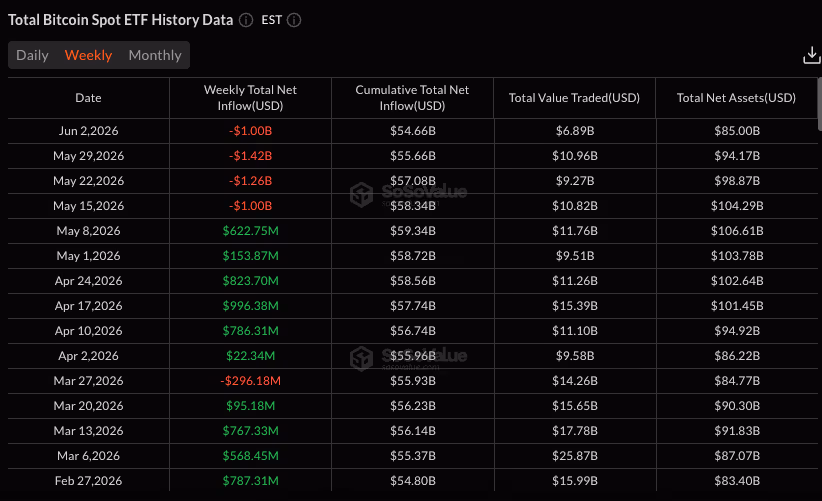Click the $101.45B net assets cell
The height and width of the screenshot is (501, 822).
coord(737,306)
